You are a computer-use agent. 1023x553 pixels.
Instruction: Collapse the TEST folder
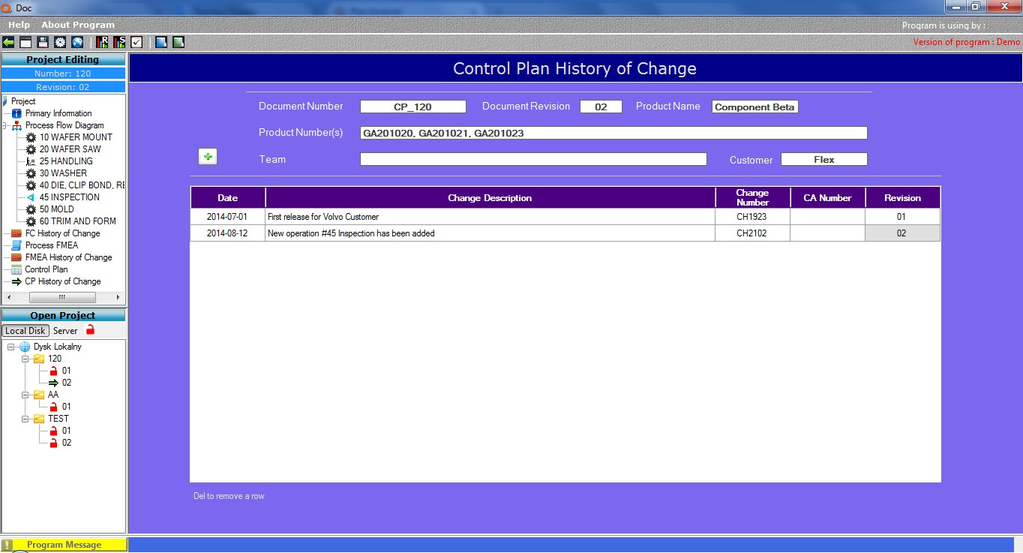coord(25,419)
